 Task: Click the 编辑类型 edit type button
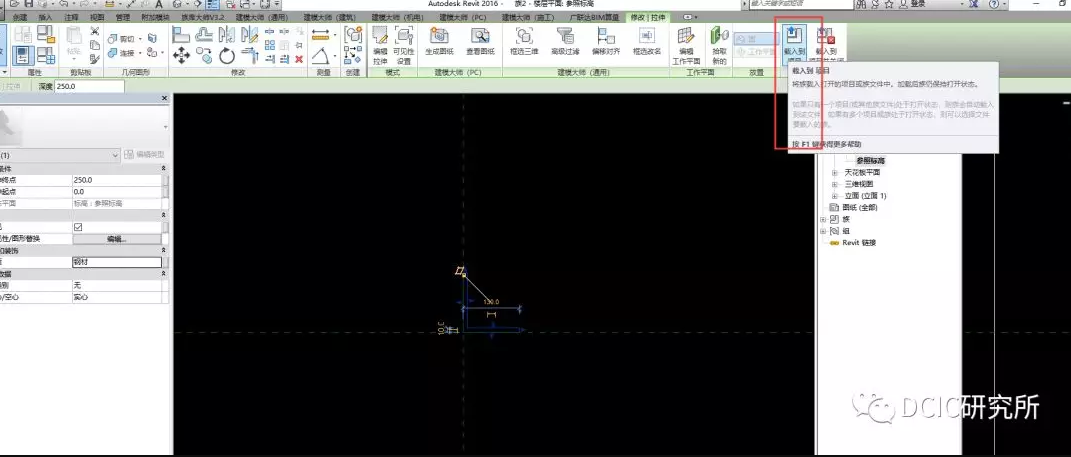click(x=144, y=155)
